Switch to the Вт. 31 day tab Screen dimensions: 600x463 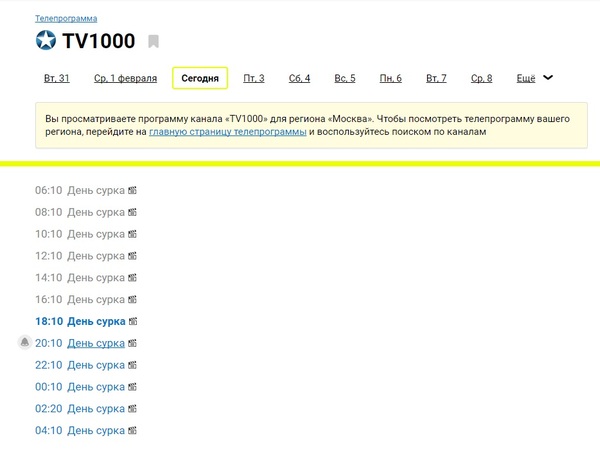click(x=57, y=78)
